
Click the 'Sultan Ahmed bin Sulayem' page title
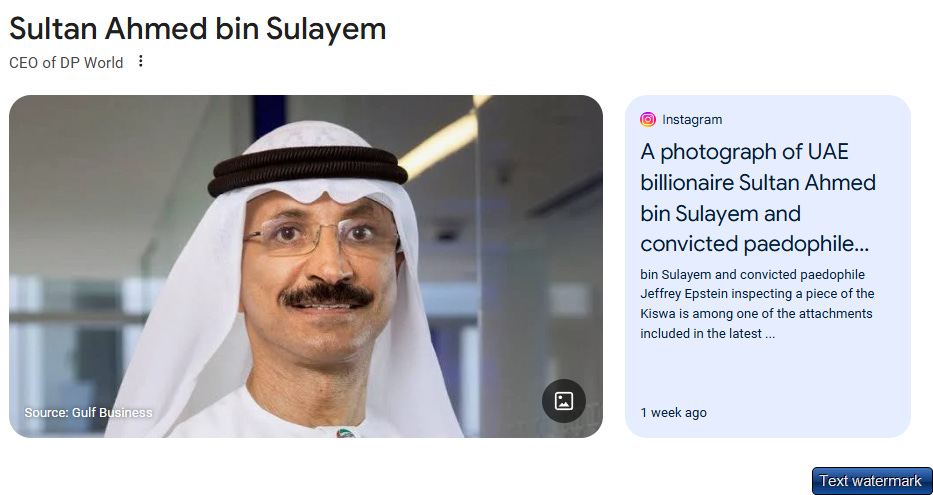tap(198, 29)
